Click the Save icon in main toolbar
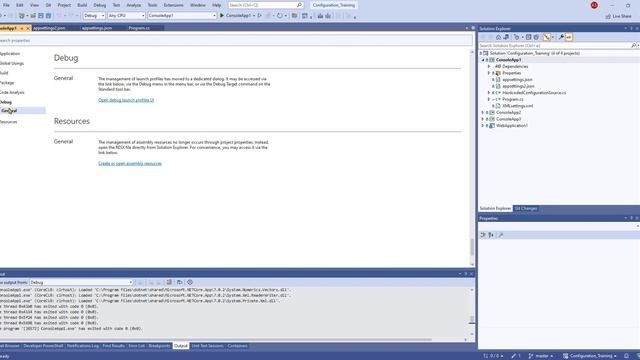This screenshot has width=640, height=360. click(x=41, y=16)
